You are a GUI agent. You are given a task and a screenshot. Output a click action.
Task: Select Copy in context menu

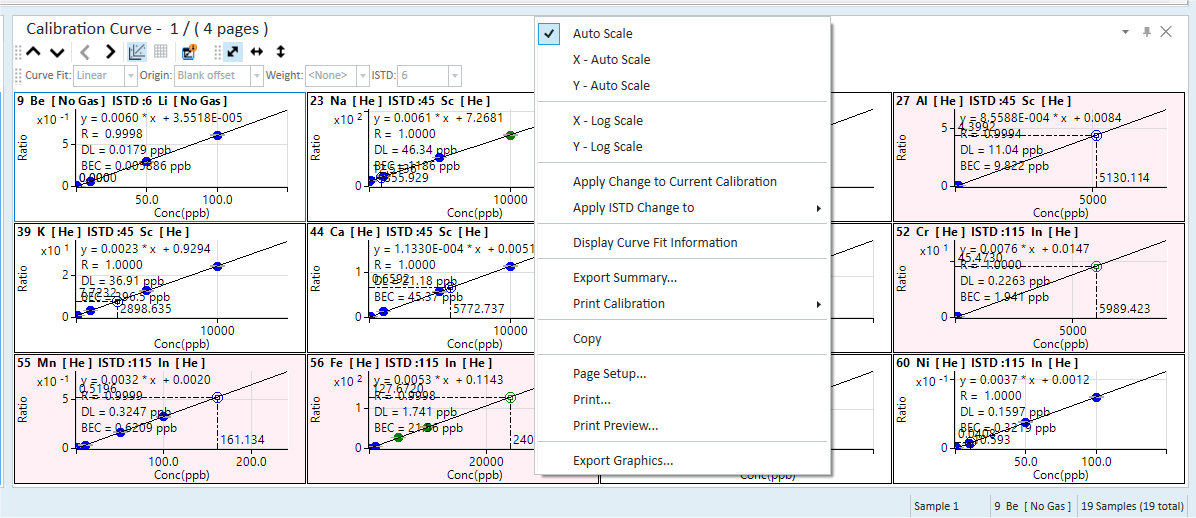[683, 339]
